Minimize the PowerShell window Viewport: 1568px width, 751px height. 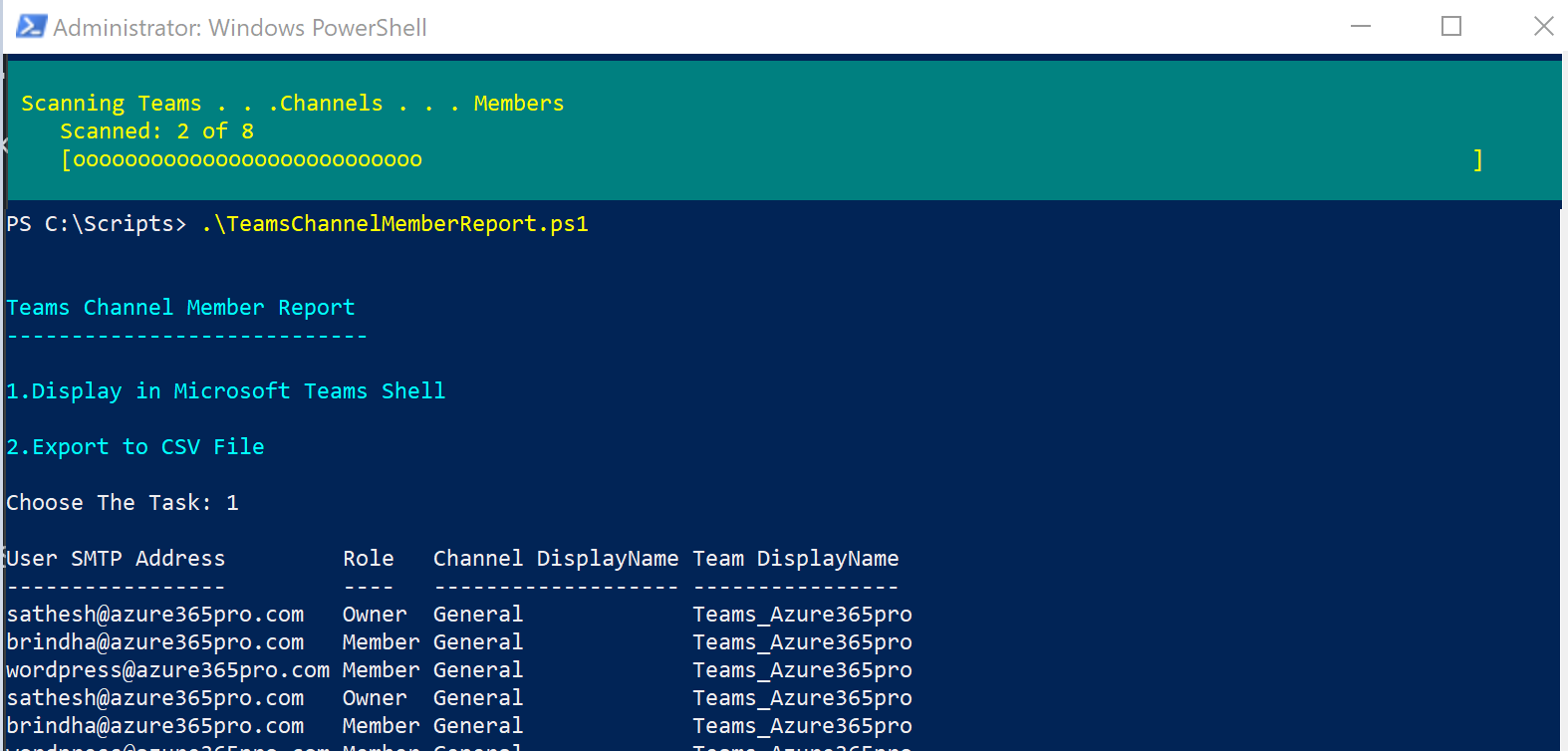[x=1361, y=27]
